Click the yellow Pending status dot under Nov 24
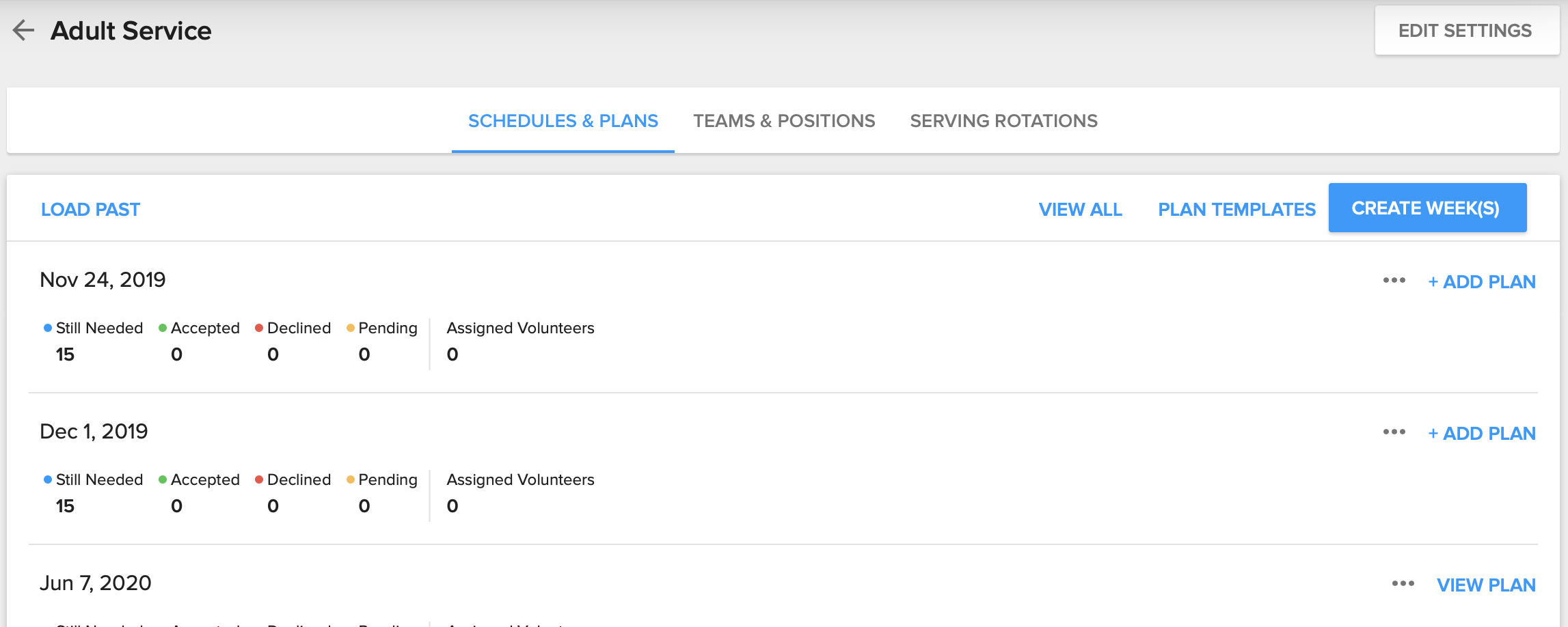Viewport: 1568px width, 627px height. point(351,328)
